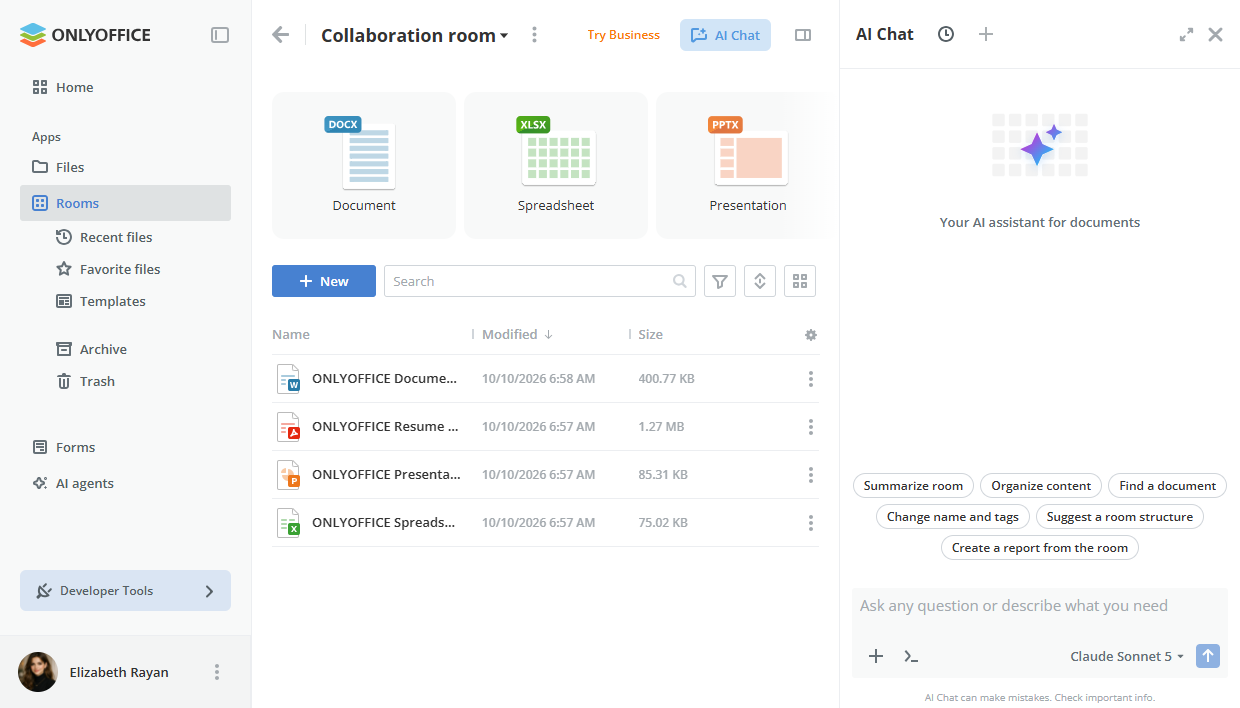Choose Suggest a room structure suggestion
Viewport: 1240px width, 708px height.
coord(1119,517)
